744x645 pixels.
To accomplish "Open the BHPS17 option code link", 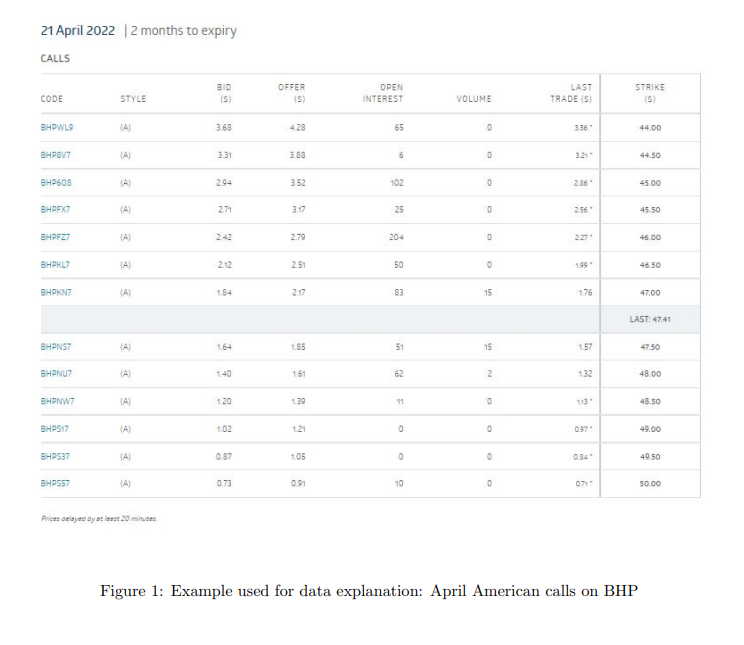I will pyautogui.click(x=55, y=429).
